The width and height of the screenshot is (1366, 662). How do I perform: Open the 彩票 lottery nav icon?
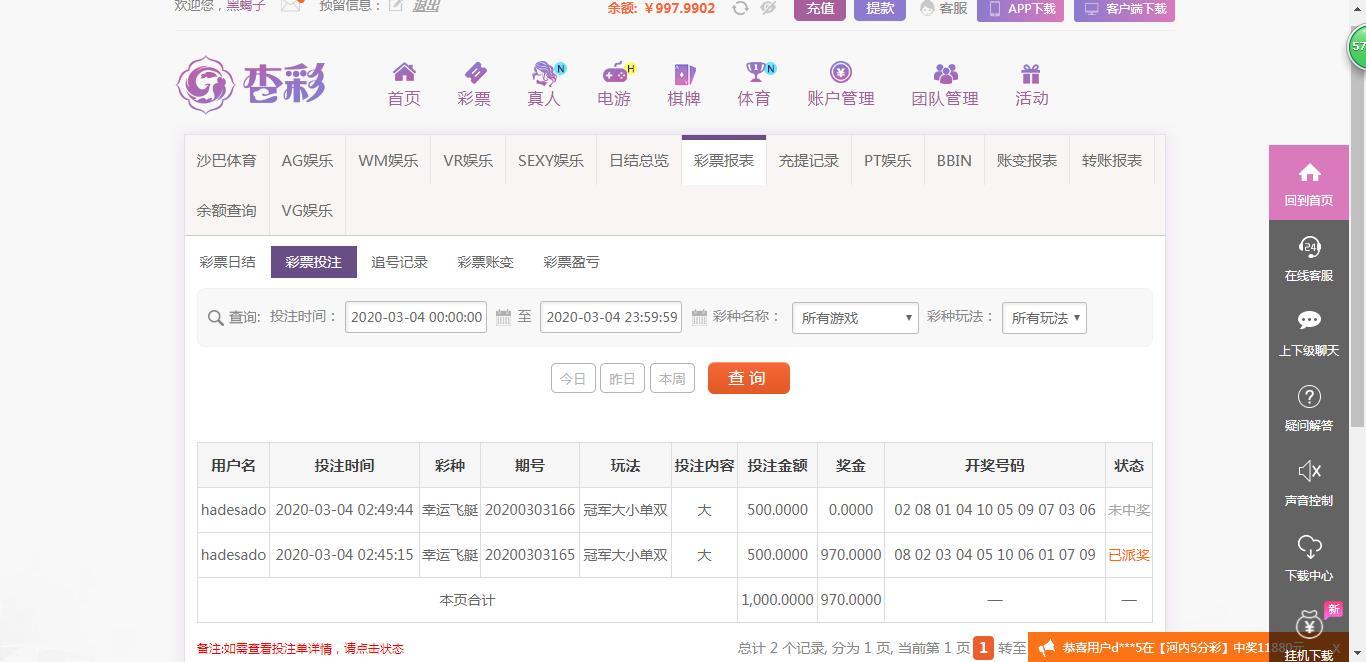(x=474, y=72)
